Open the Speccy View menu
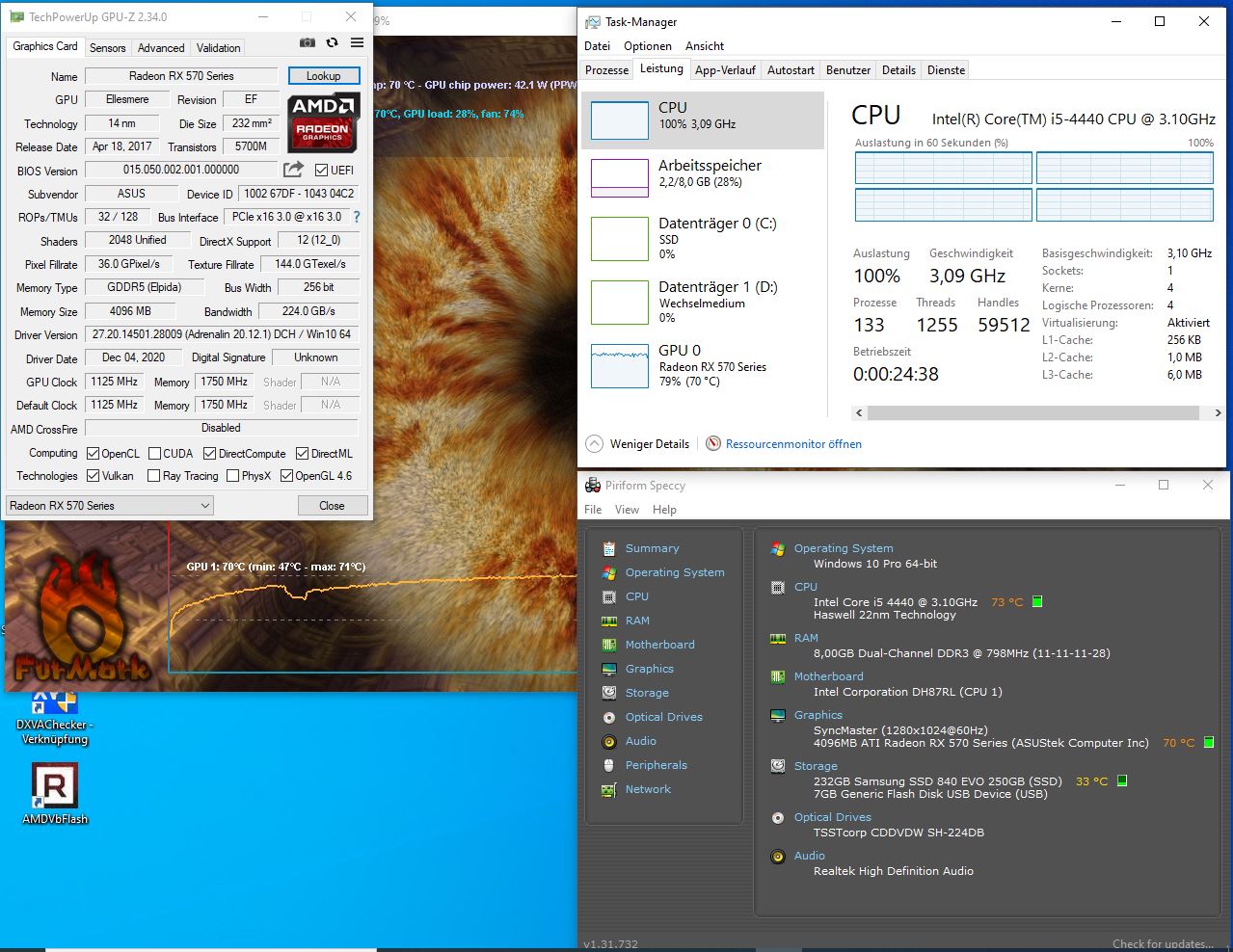The height and width of the screenshot is (952, 1233). [x=627, y=510]
